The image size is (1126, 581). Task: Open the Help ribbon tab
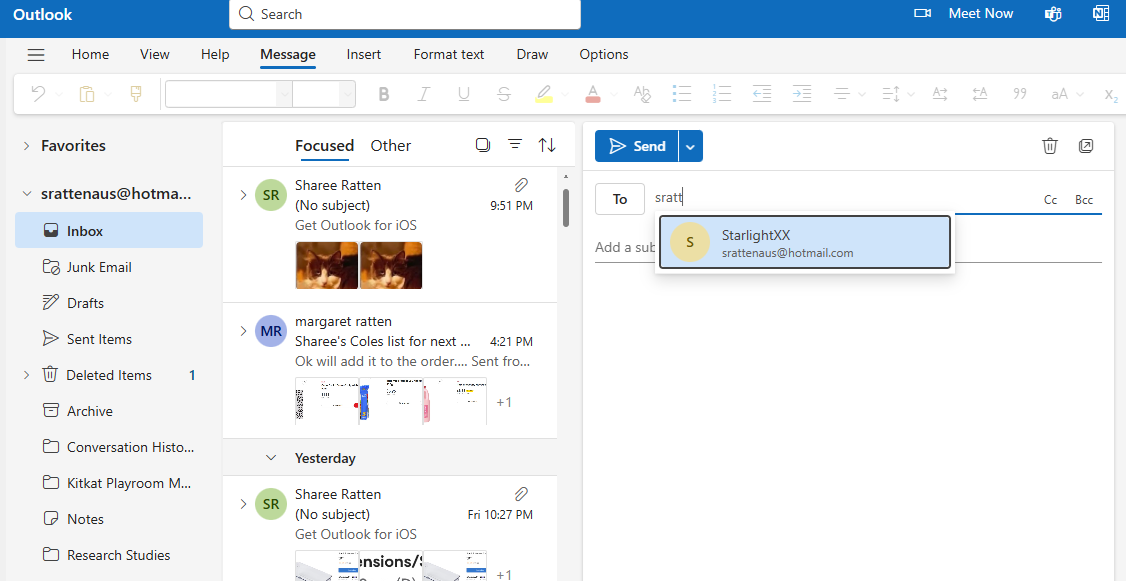(215, 55)
